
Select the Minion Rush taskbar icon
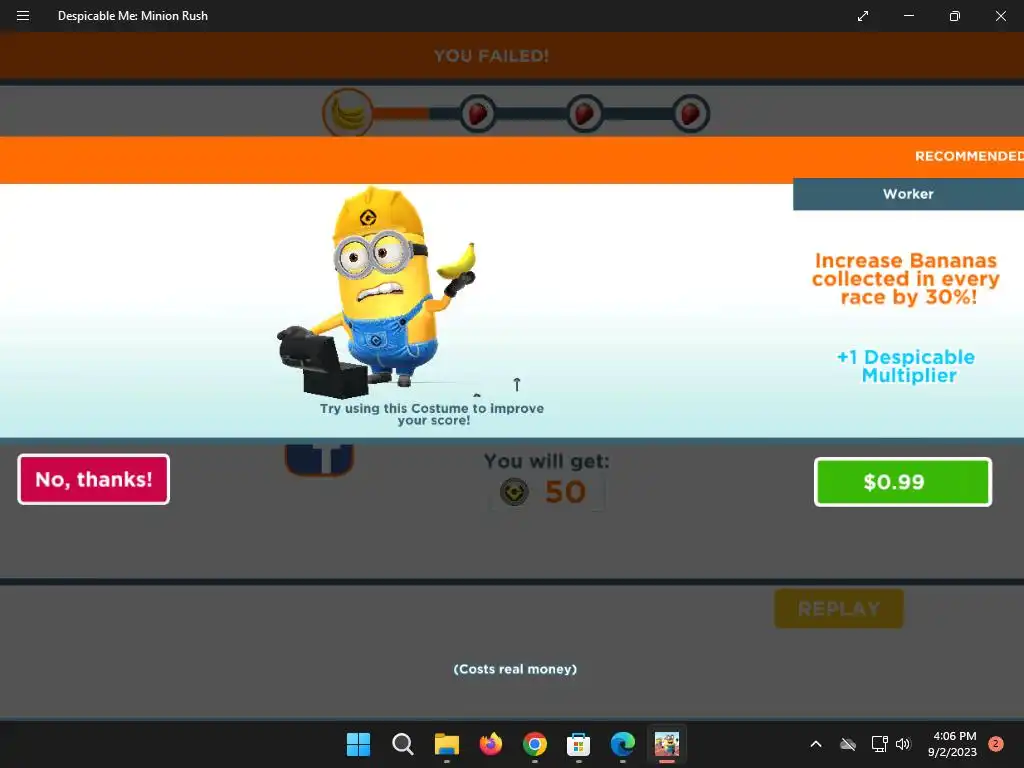[x=667, y=744]
